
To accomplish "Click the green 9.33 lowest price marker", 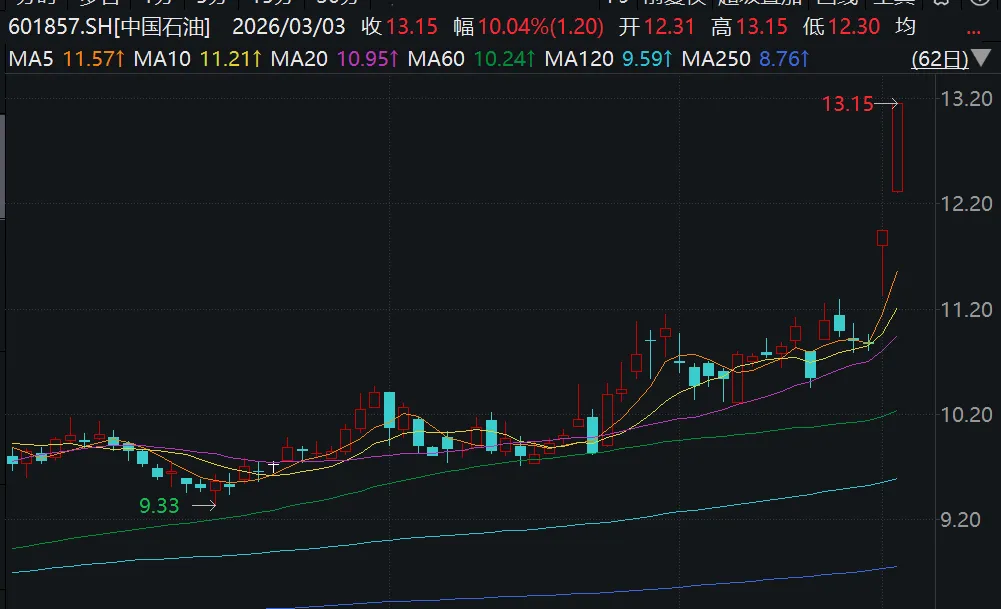I will pos(159,506).
